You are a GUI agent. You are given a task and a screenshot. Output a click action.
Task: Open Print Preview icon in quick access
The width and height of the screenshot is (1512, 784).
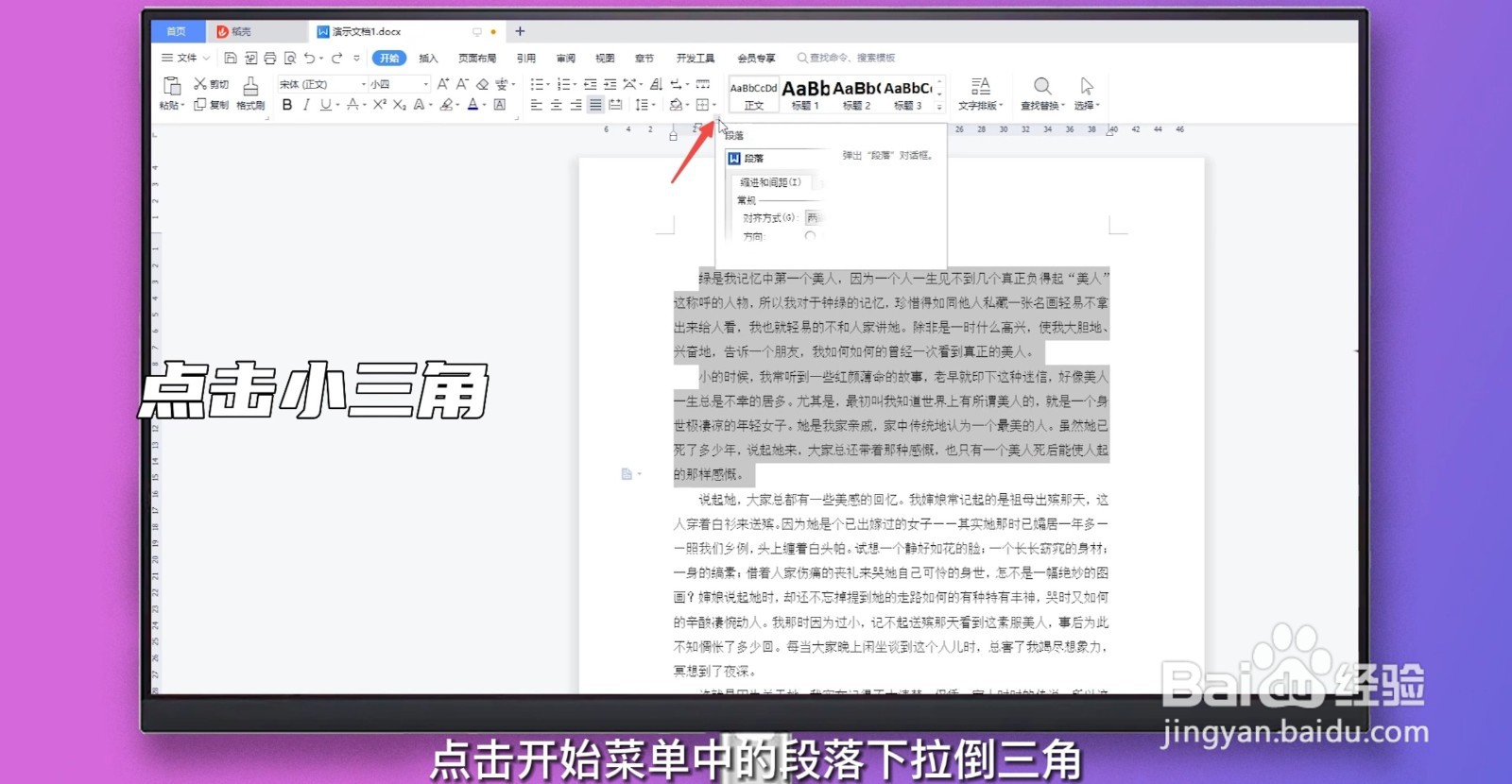click(x=289, y=58)
